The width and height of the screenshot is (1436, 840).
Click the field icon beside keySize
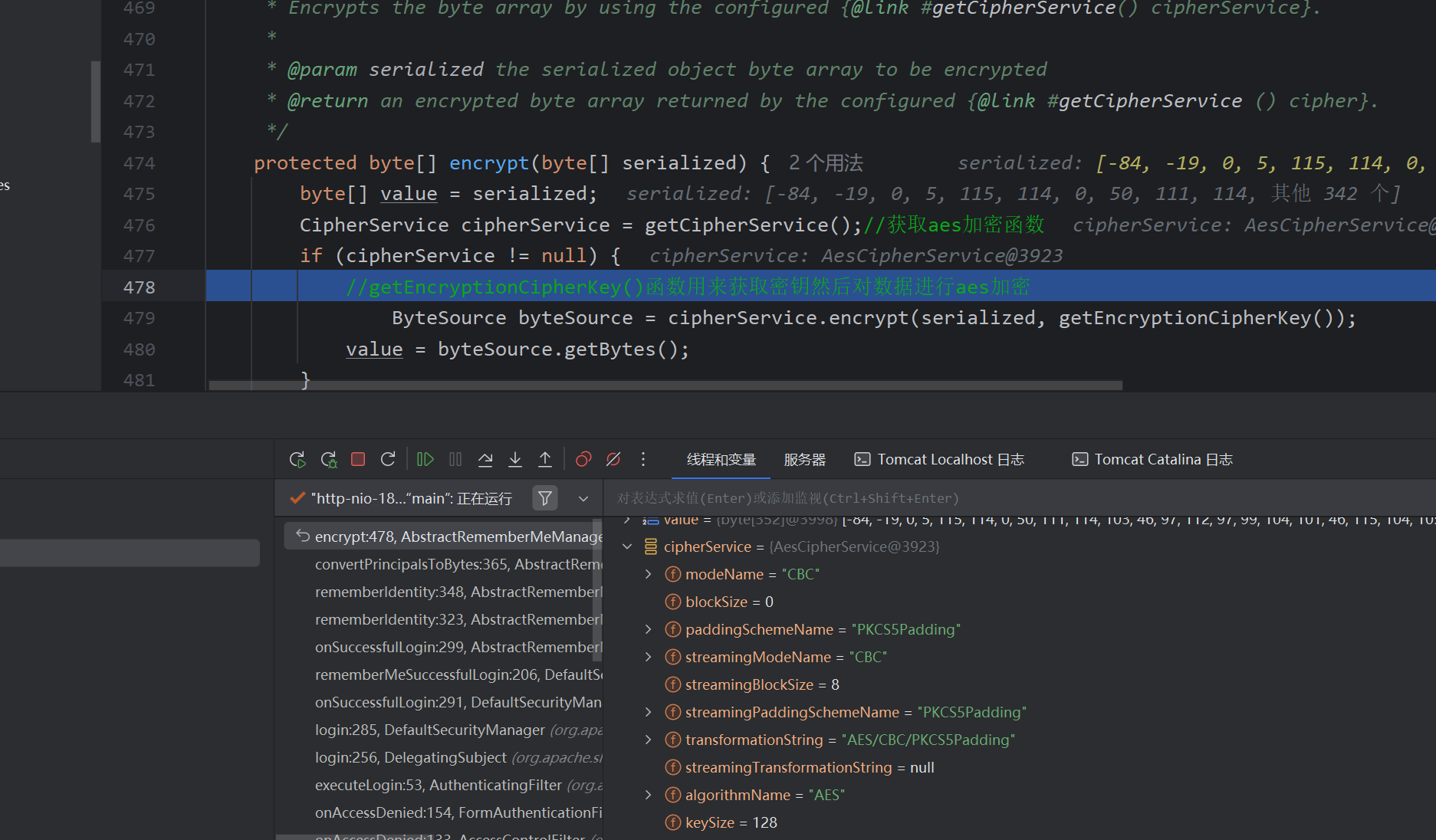[x=673, y=822]
